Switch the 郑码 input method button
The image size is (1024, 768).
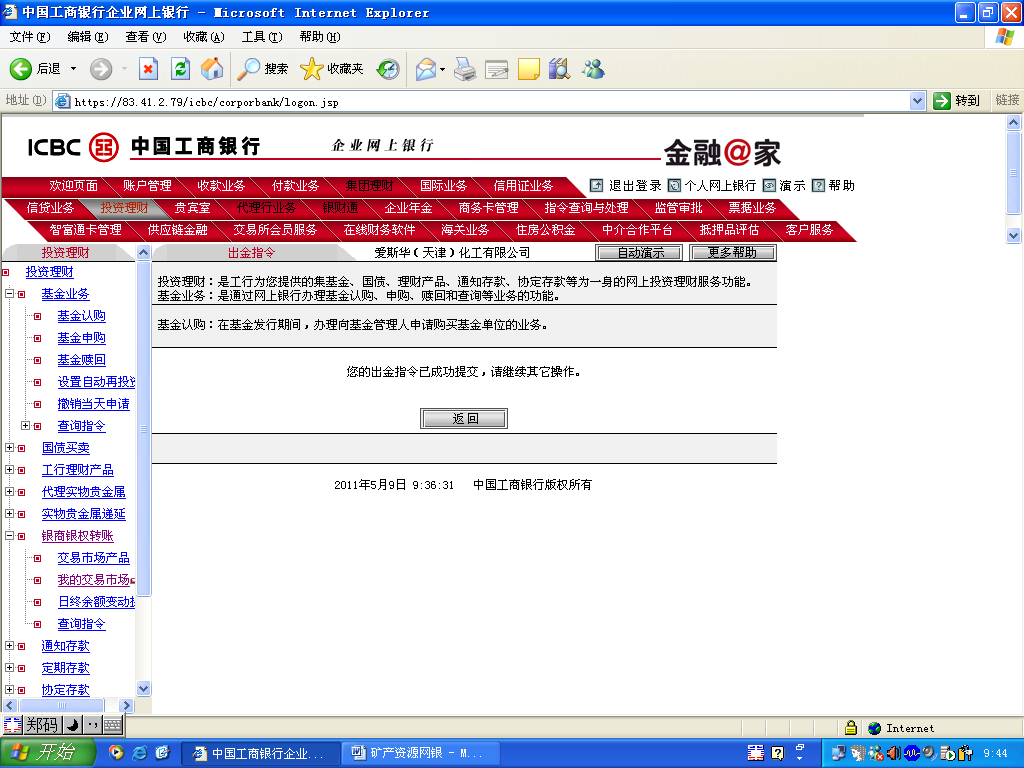click(42, 724)
